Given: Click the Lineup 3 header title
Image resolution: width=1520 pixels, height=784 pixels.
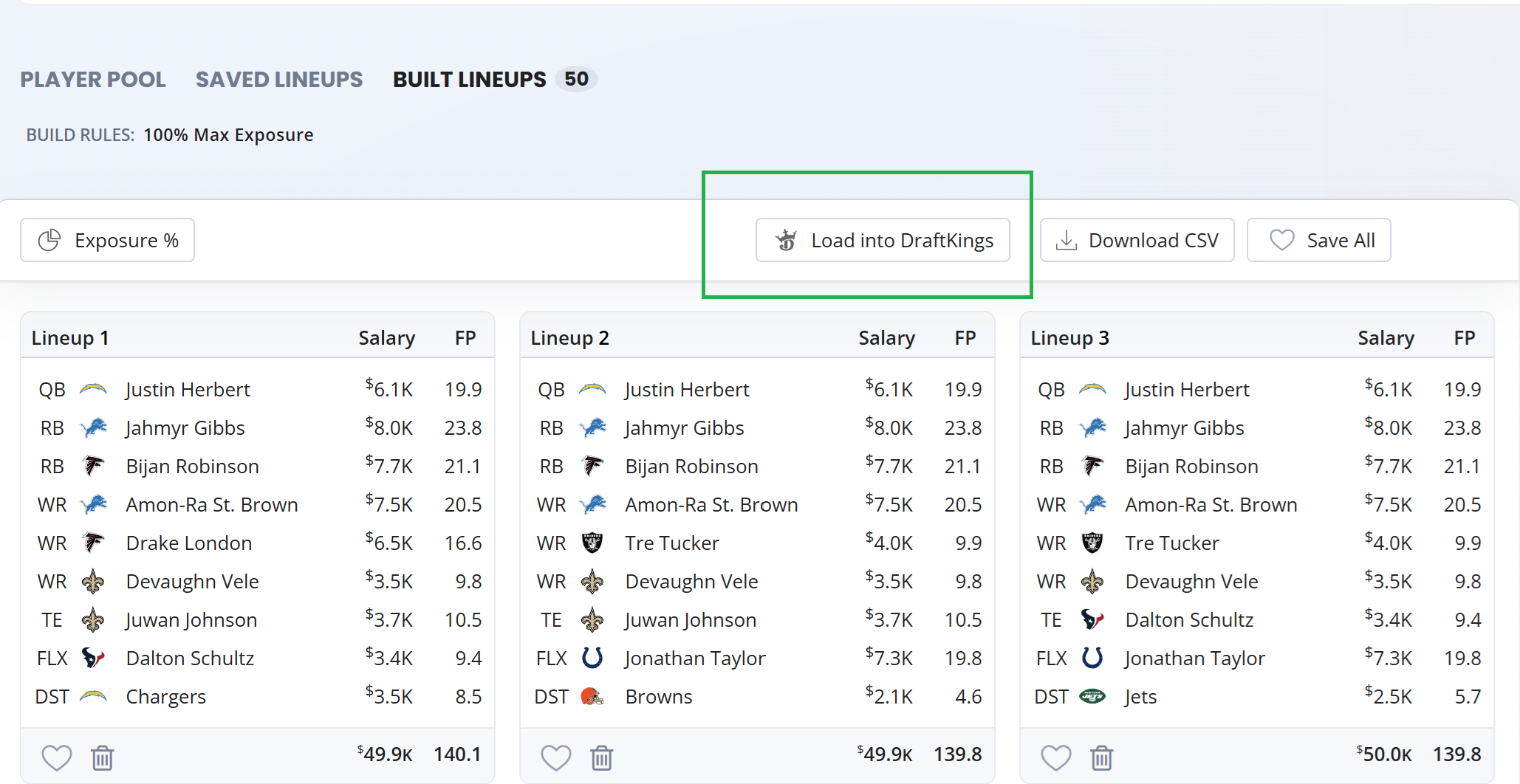Looking at the screenshot, I should [x=1069, y=337].
